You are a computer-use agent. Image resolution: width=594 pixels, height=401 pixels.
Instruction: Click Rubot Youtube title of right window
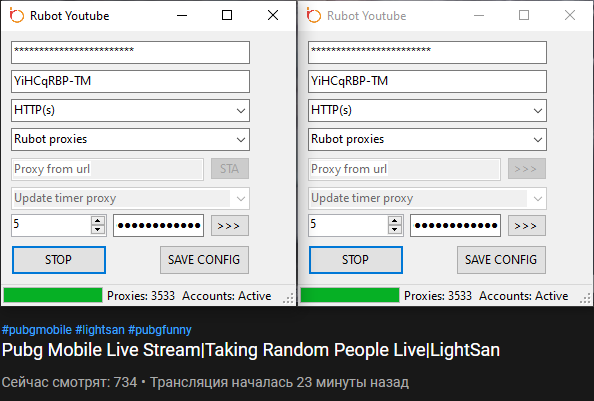coord(367,16)
